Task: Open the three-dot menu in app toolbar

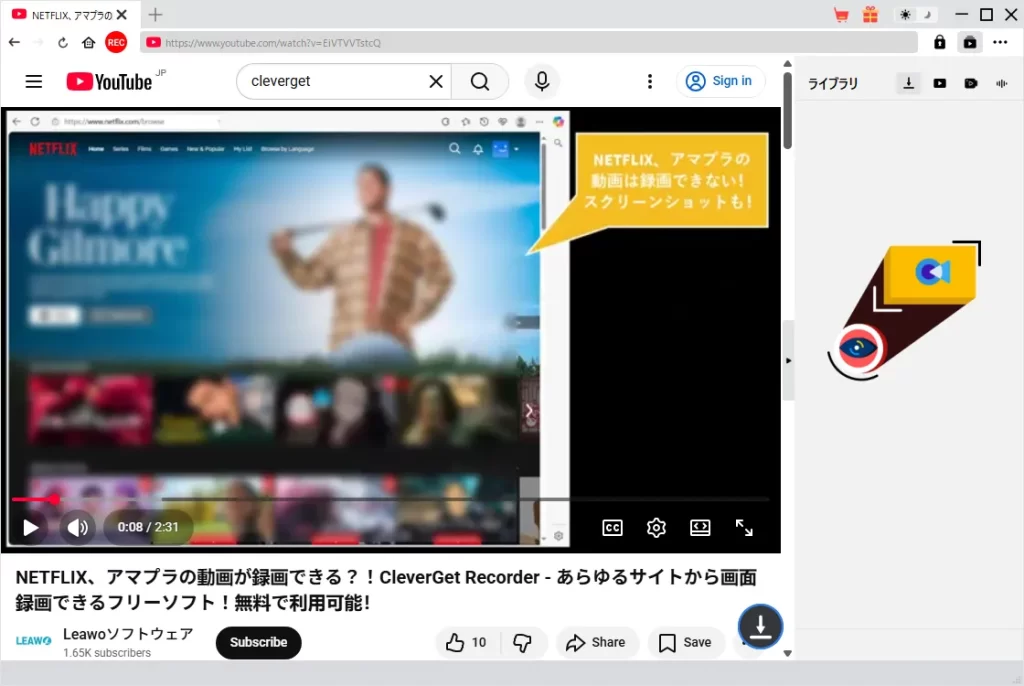Action: pyautogui.click(x=1000, y=42)
